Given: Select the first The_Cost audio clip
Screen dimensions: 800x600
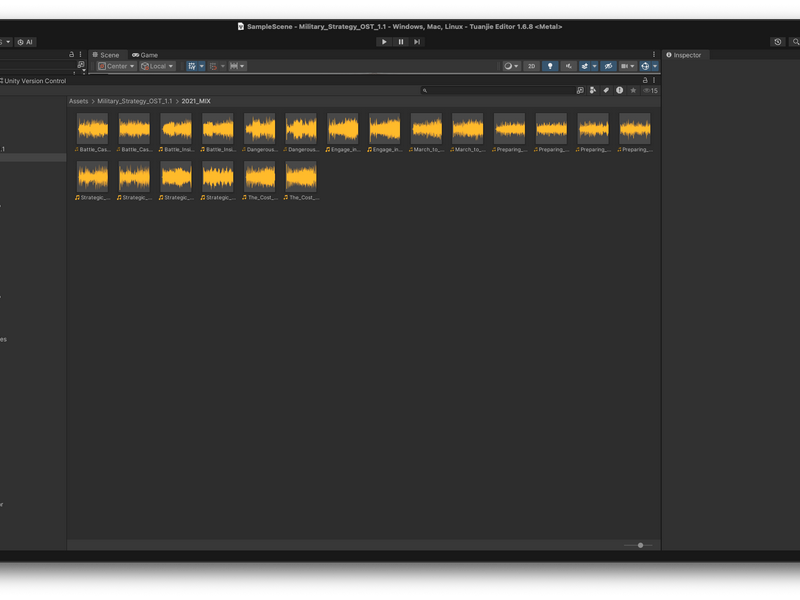Looking at the screenshot, I should tap(260, 181).
